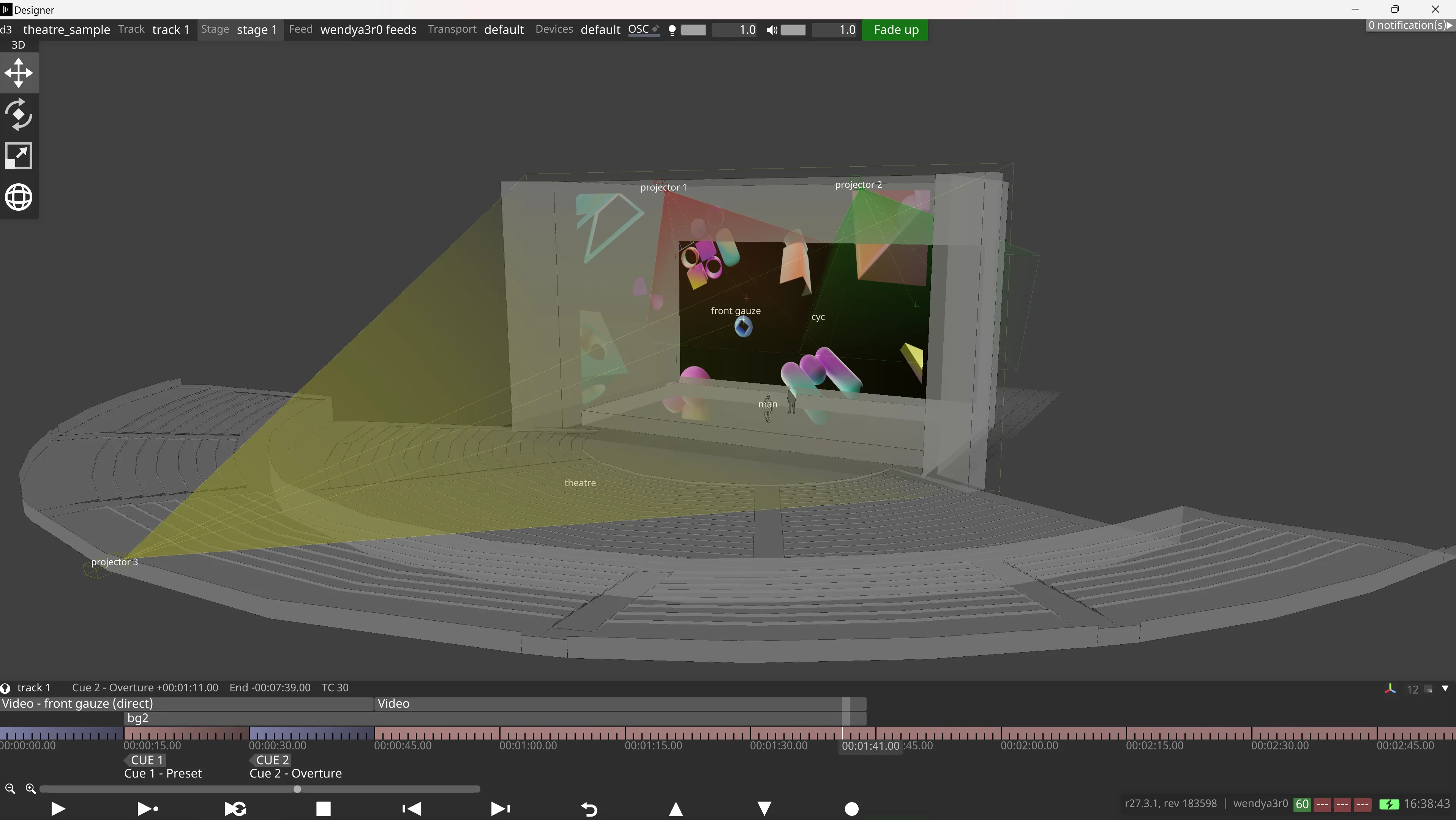Image resolution: width=1456 pixels, height=820 pixels.
Task: Select the Rotate tool in the left sidebar
Action: [x=19, y=114]
